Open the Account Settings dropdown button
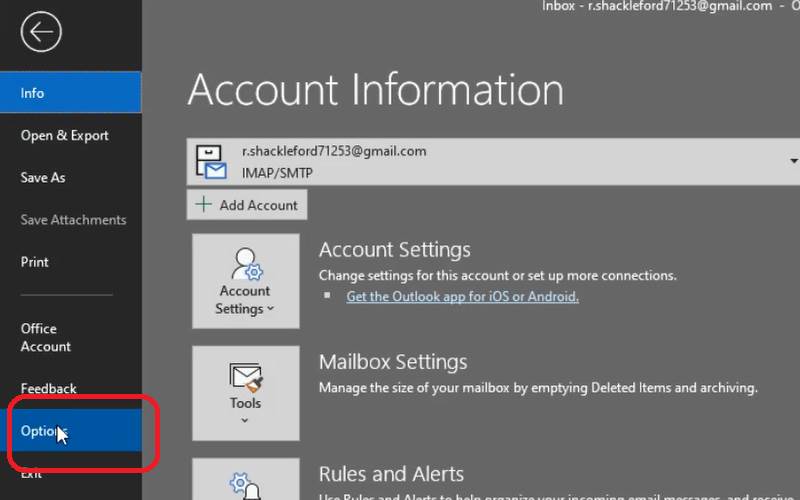The height and width of the screenshot is (500, 800). pyautogui.click(x=246, y=281)
